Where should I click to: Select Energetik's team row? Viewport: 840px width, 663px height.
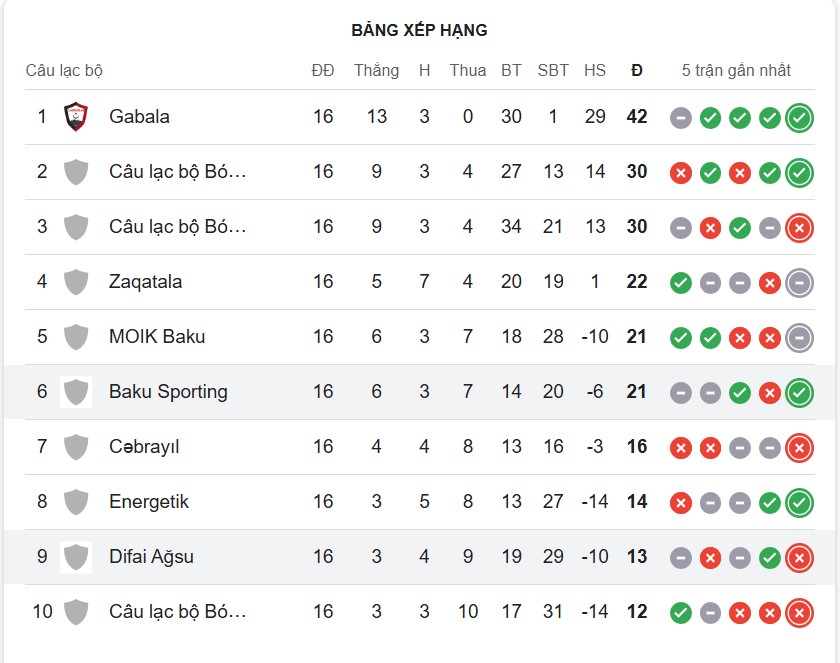click(420, 502)
